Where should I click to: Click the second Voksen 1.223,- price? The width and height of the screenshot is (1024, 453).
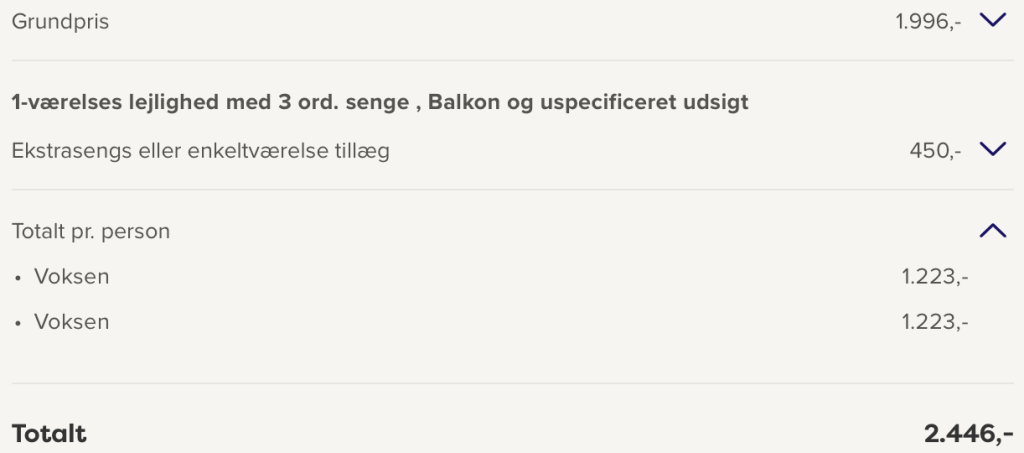(935, 322)
